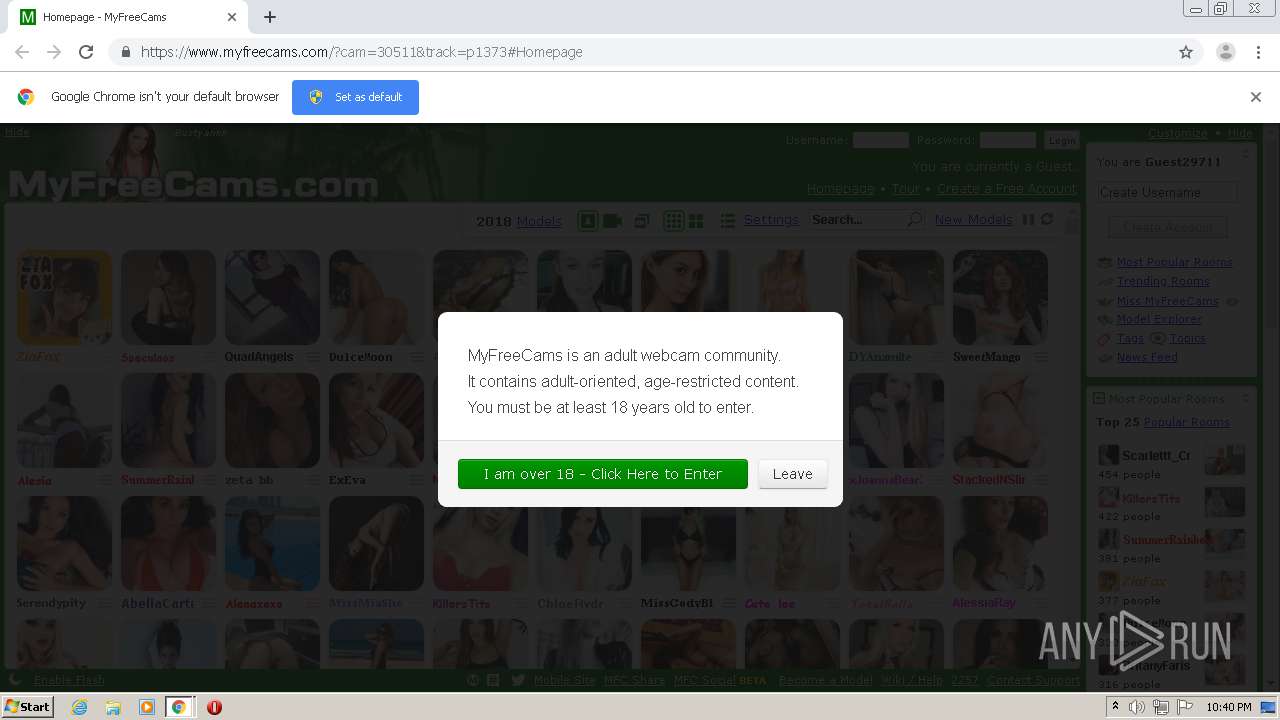This screenshot has height=720, width=1280.
Task: Launch Internet Explorer from taskbar
Action: point(79,707)
